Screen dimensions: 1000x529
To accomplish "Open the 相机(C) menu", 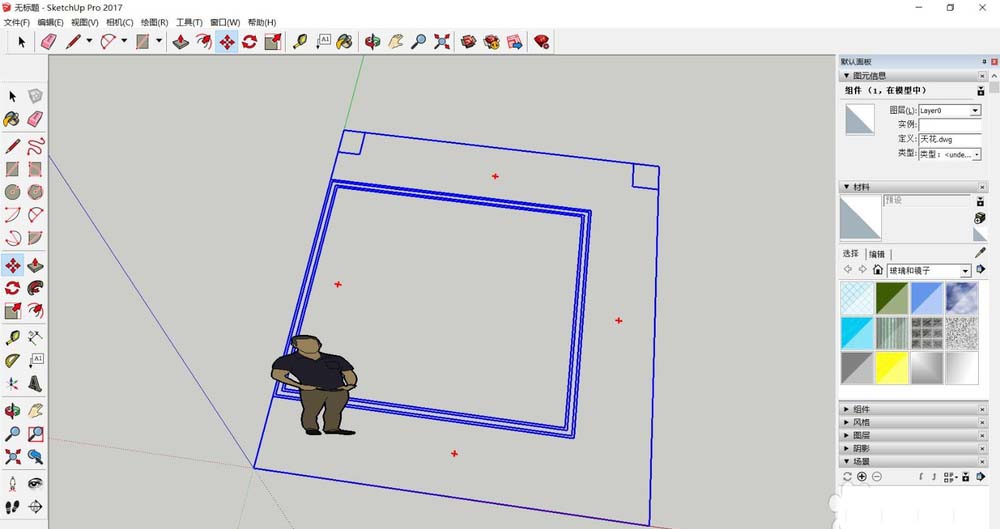I will [118, 22].
